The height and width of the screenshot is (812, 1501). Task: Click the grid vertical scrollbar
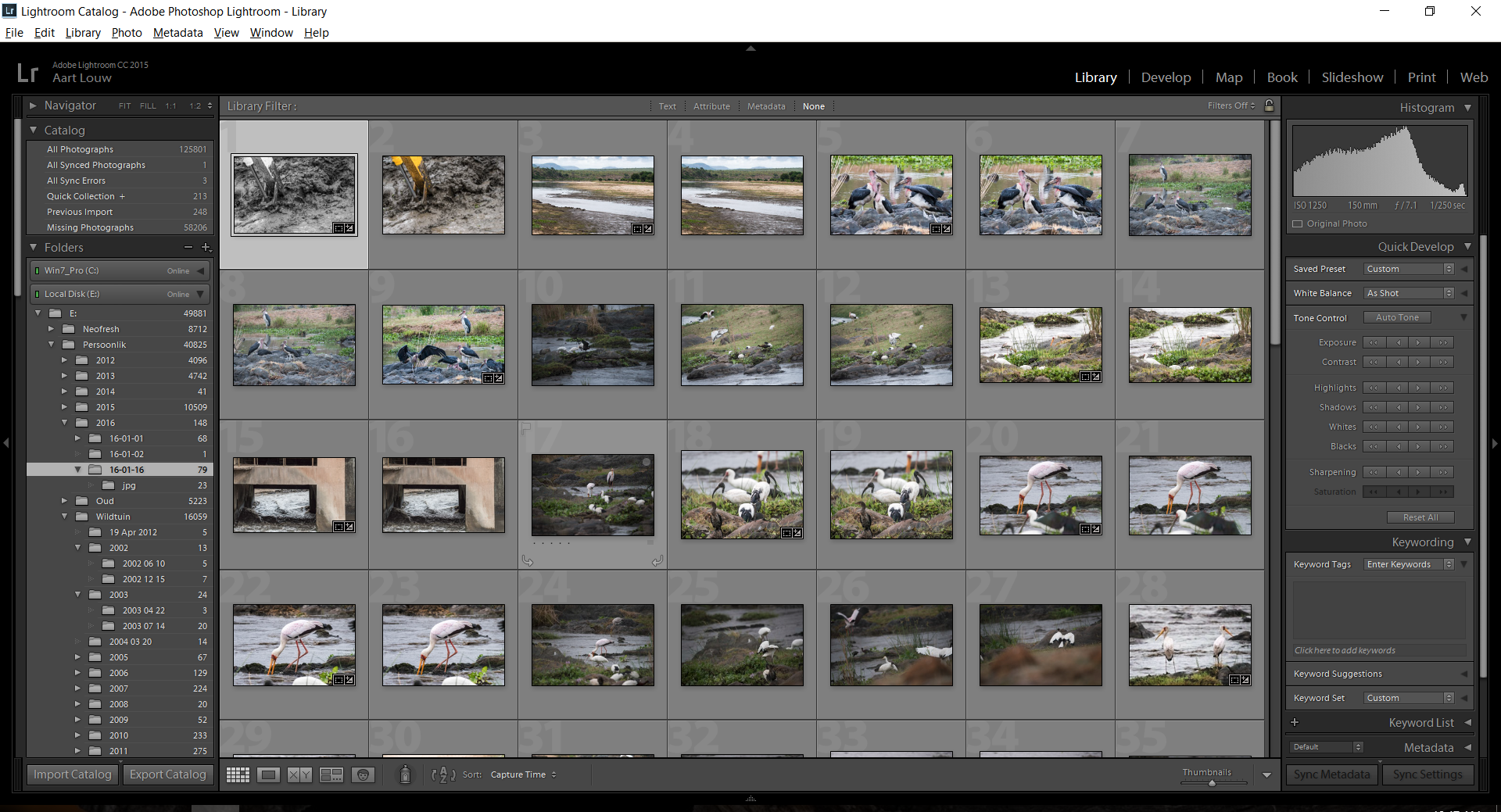pos(1274,234)
